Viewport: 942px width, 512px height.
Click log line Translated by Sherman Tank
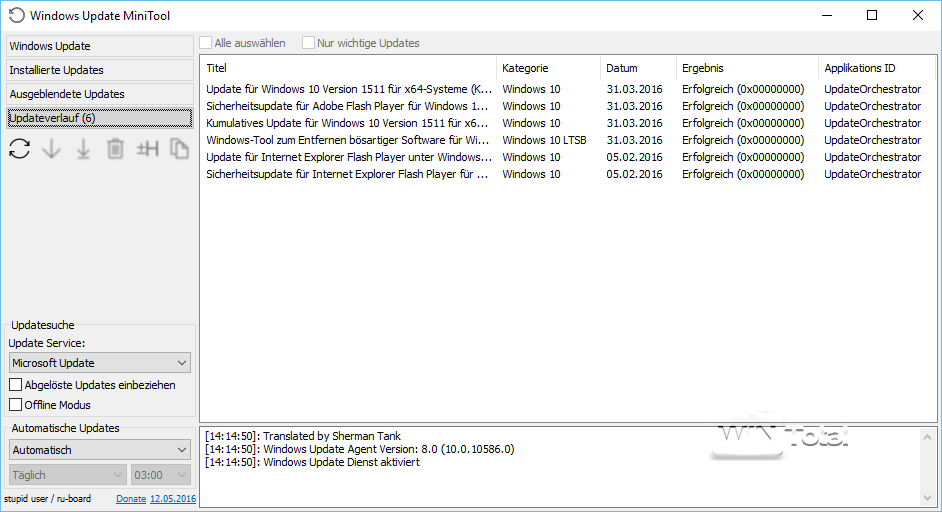(303, 436)
